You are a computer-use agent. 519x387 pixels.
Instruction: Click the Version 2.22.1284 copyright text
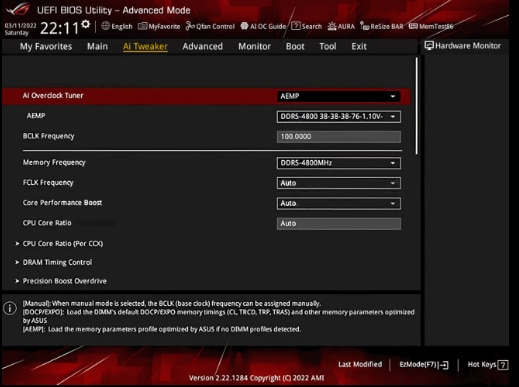click(x=256, y=378)
